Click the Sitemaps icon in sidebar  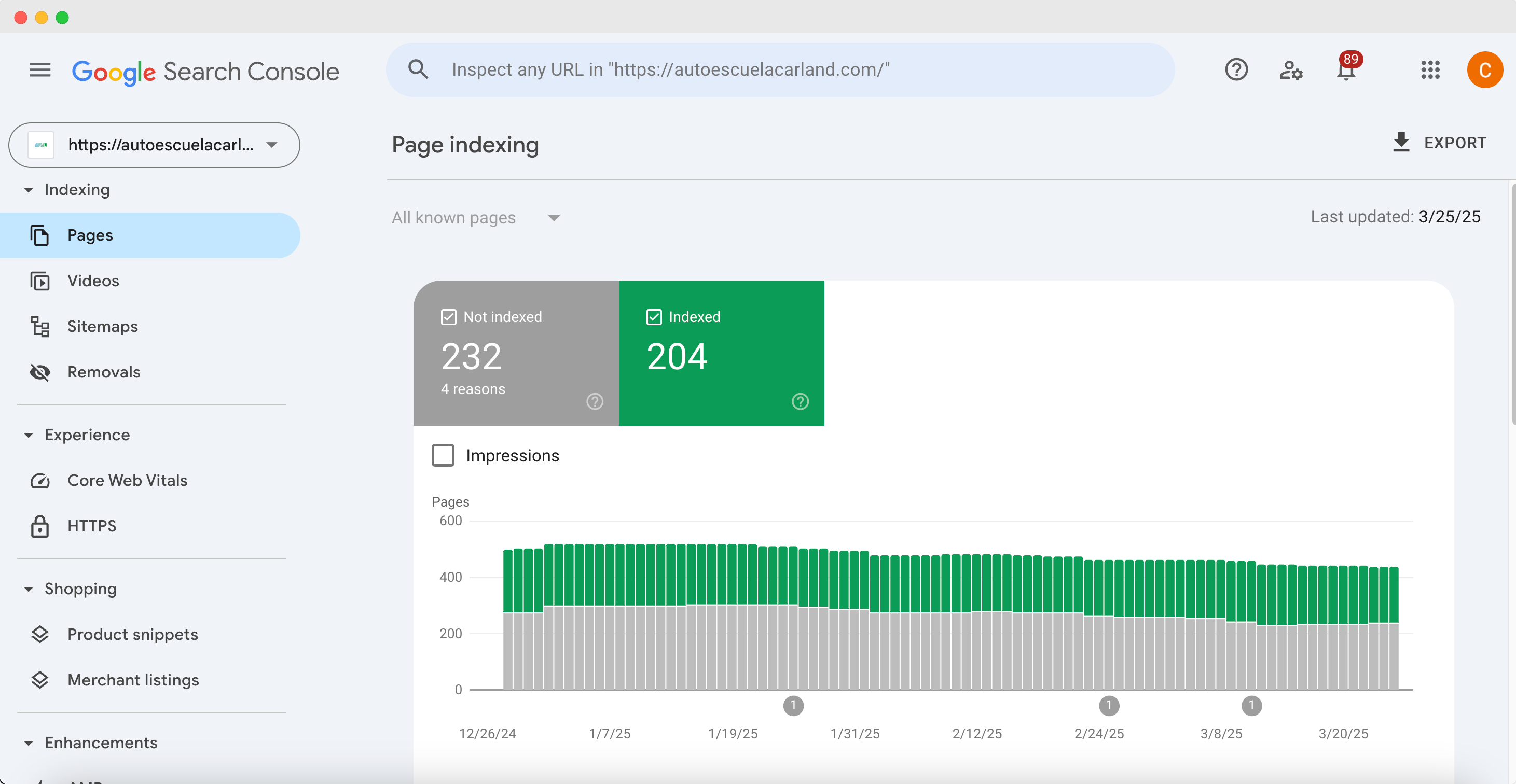tap(39, 327)
